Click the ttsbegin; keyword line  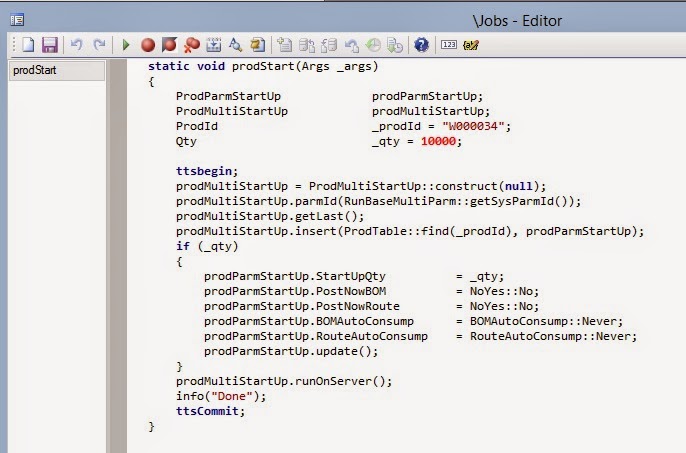point(207,171)
